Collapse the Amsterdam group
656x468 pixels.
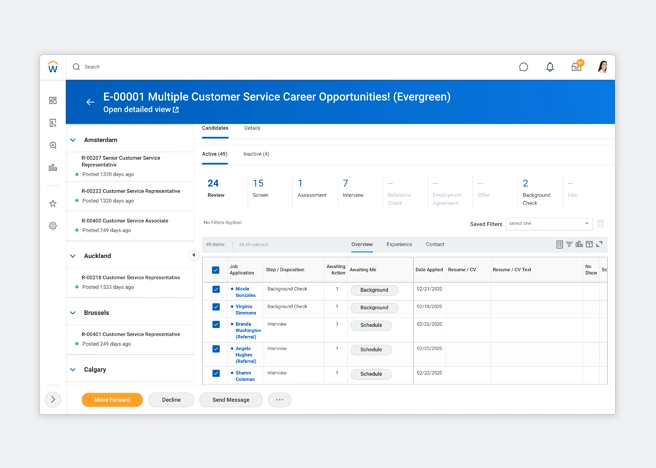tap(73, 140)
